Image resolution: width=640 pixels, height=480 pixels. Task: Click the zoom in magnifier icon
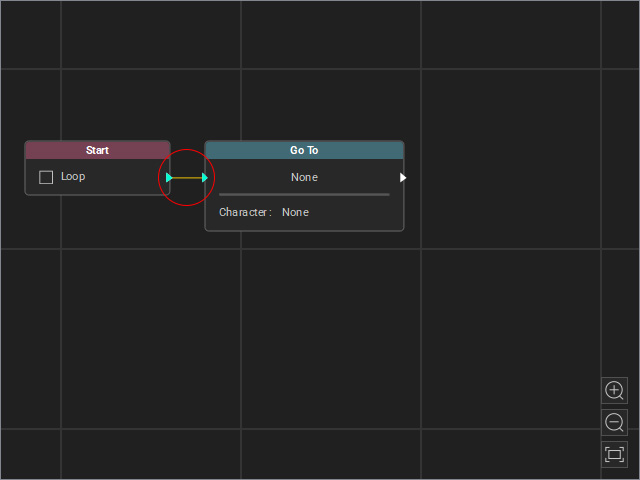pos(614,390)
